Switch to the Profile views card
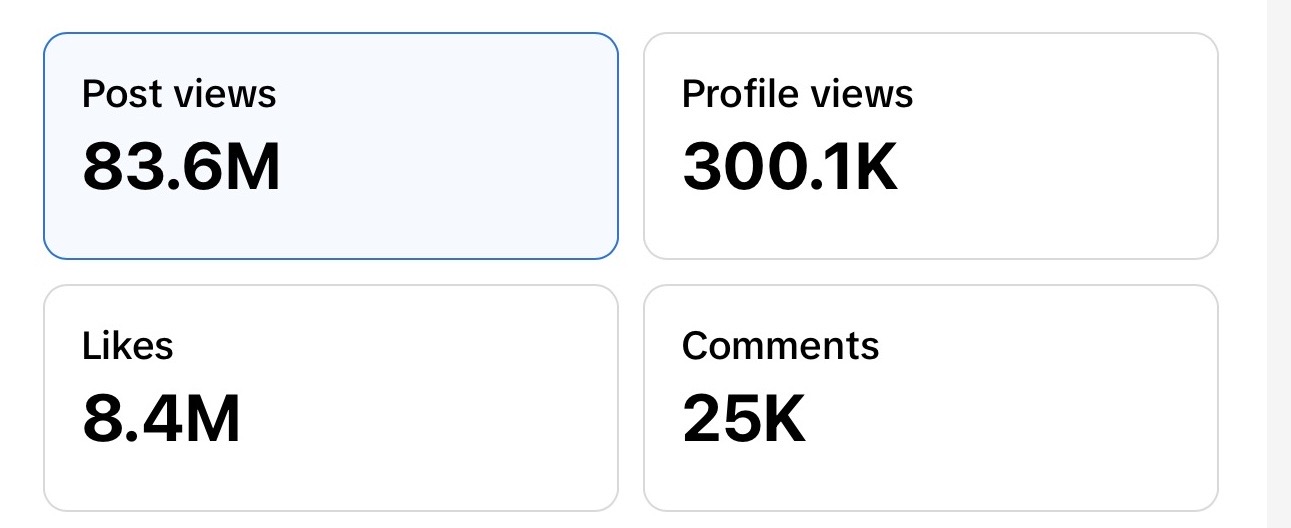Screen dimensions: 1291x528 [931, 146]
